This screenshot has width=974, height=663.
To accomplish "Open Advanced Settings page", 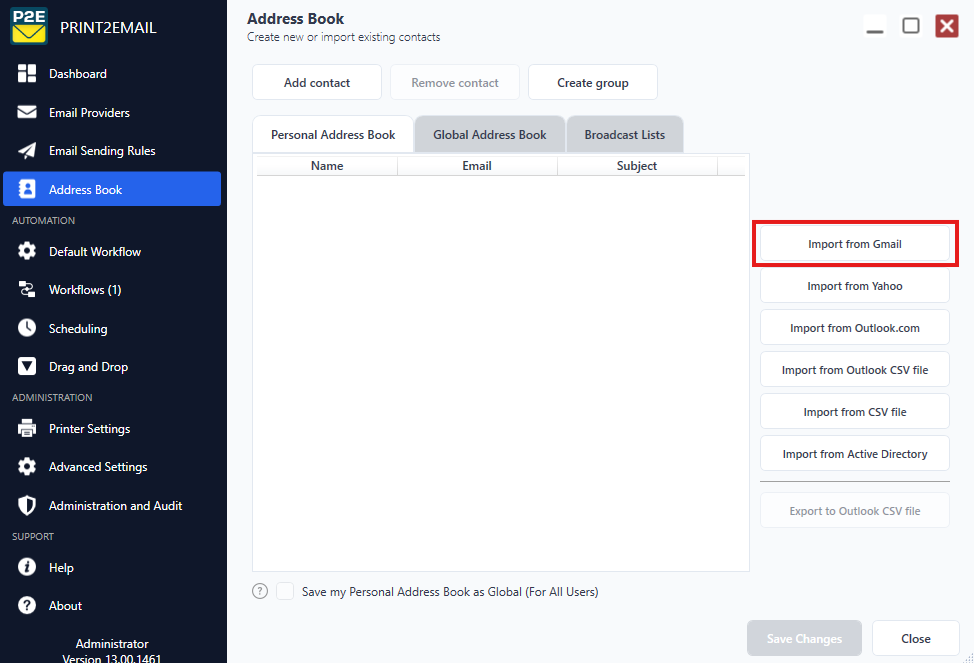I will pos(112,467).
